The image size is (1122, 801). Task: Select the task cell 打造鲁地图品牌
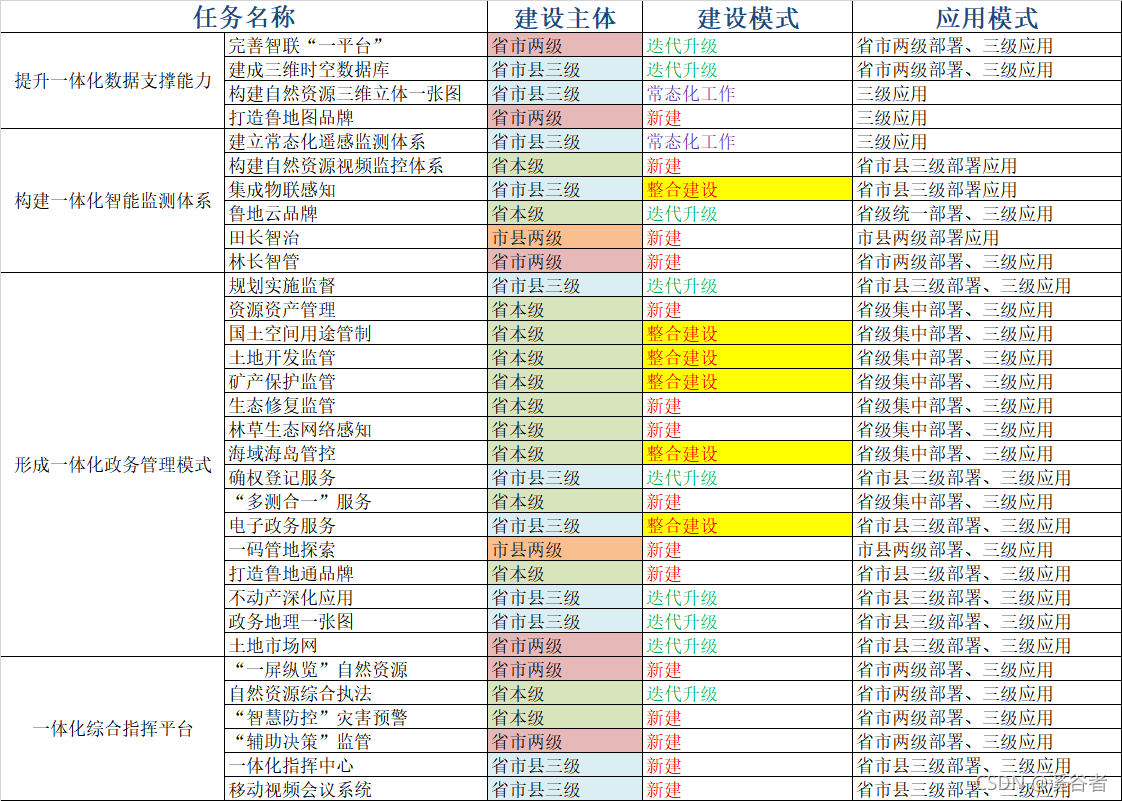pyautogui.click(x=356, y=117)
